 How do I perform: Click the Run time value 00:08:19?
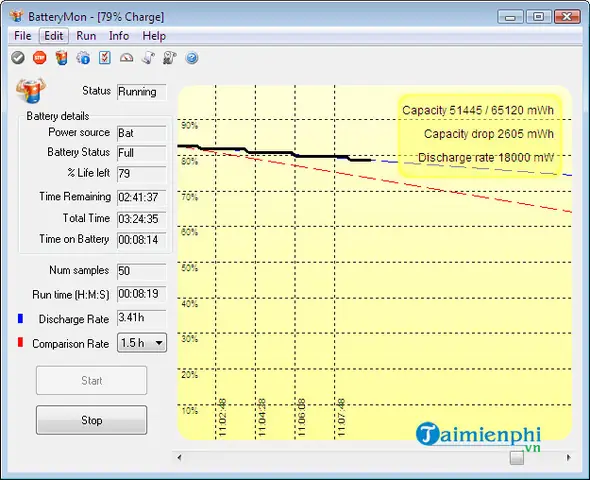click(x=141, y=294)
